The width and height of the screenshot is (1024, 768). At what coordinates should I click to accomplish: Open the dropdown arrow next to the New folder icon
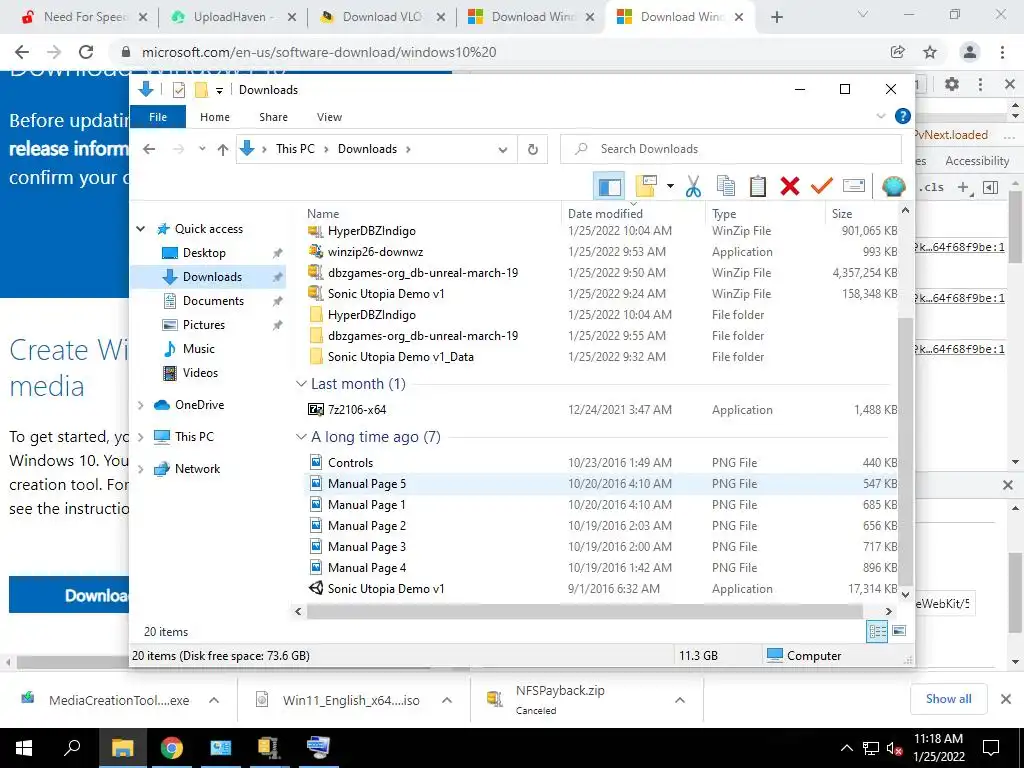coord(670,187)
